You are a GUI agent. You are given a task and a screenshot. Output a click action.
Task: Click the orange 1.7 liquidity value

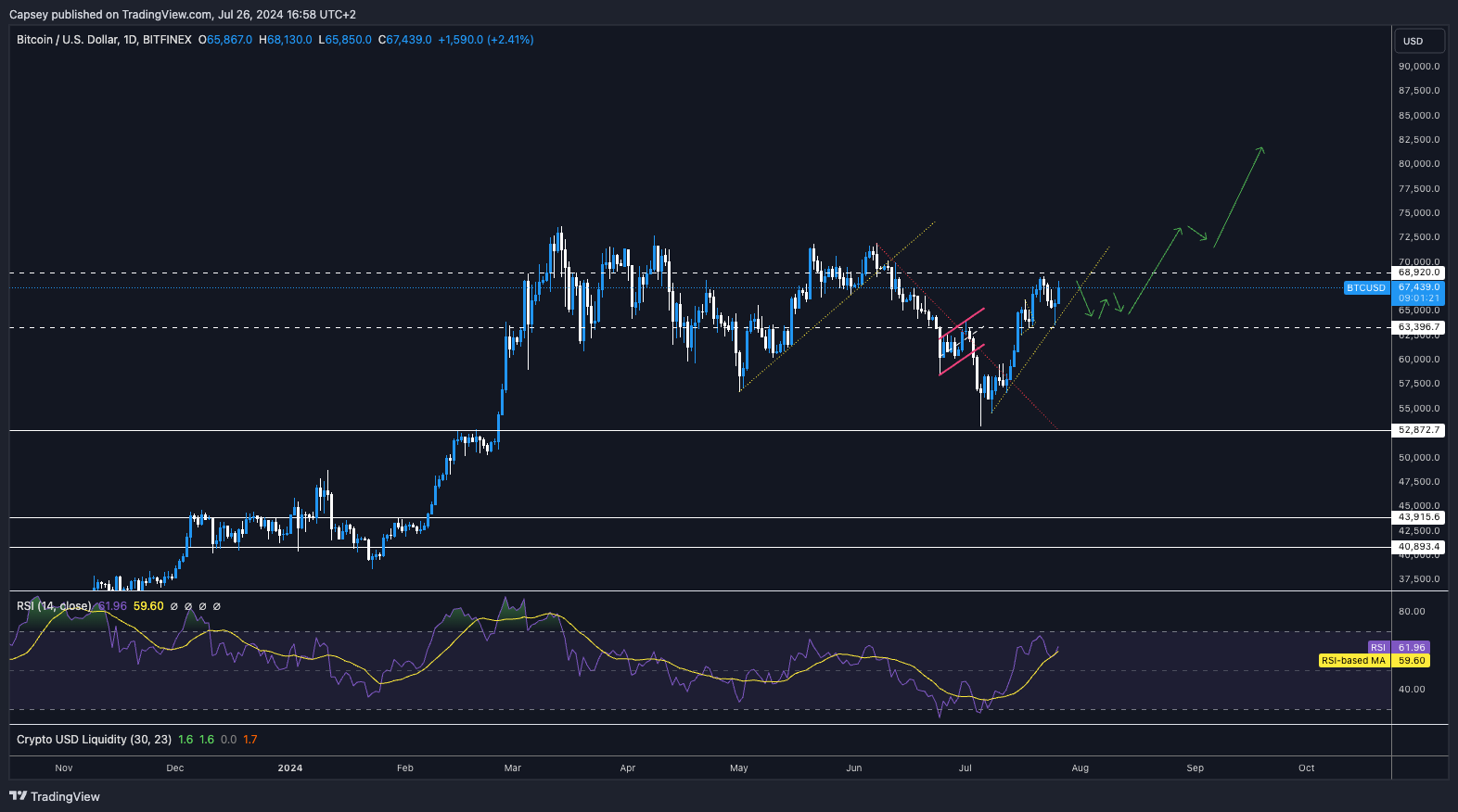pos(250,740)
